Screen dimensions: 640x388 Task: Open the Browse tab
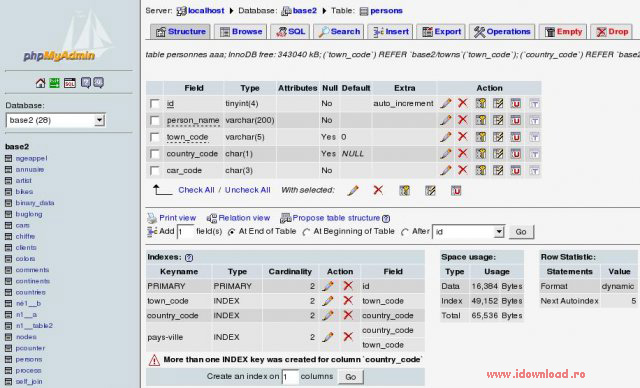tap(241, 32)
